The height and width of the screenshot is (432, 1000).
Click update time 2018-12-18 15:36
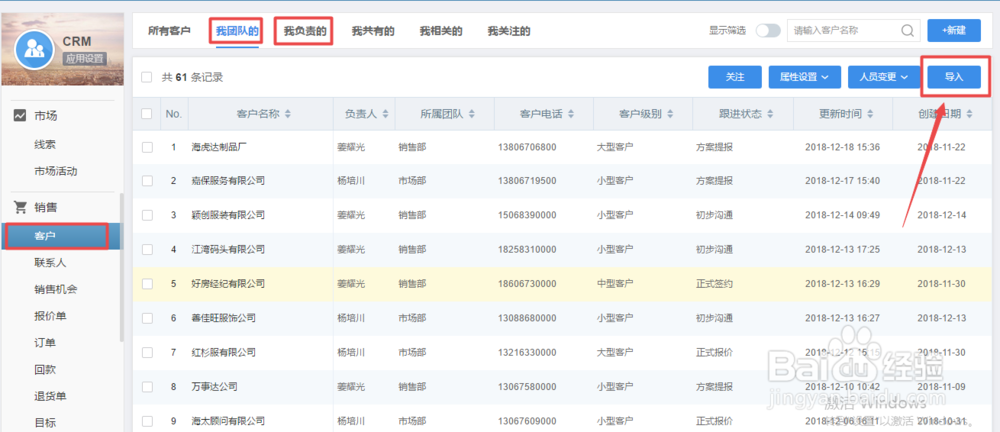(842, 147)
